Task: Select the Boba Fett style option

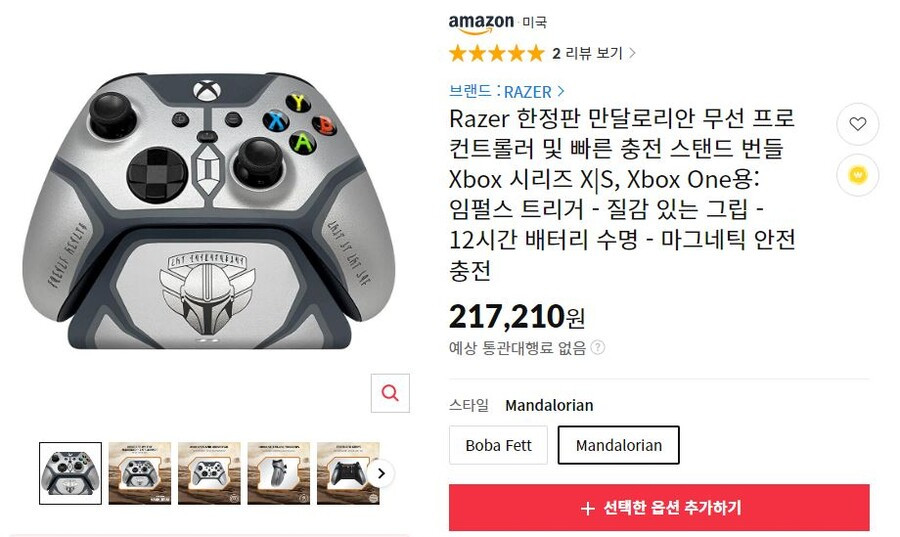Action: (498, 445)
